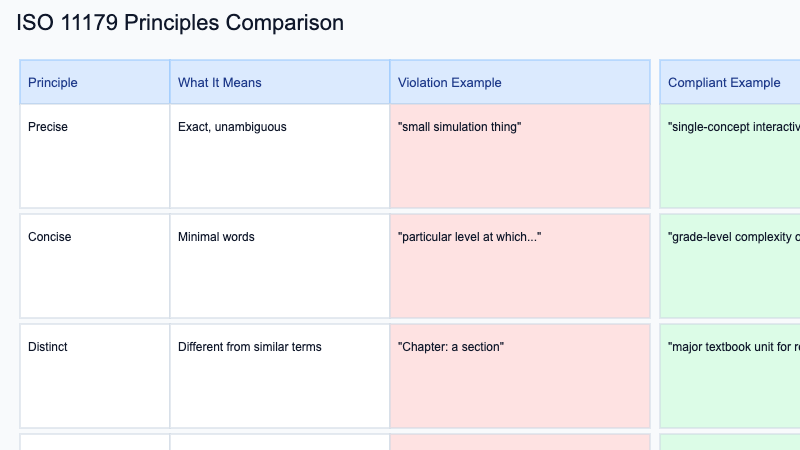The image size is (800, 450).
Task: Select the Violation Example column header
Action: [520, 82]
